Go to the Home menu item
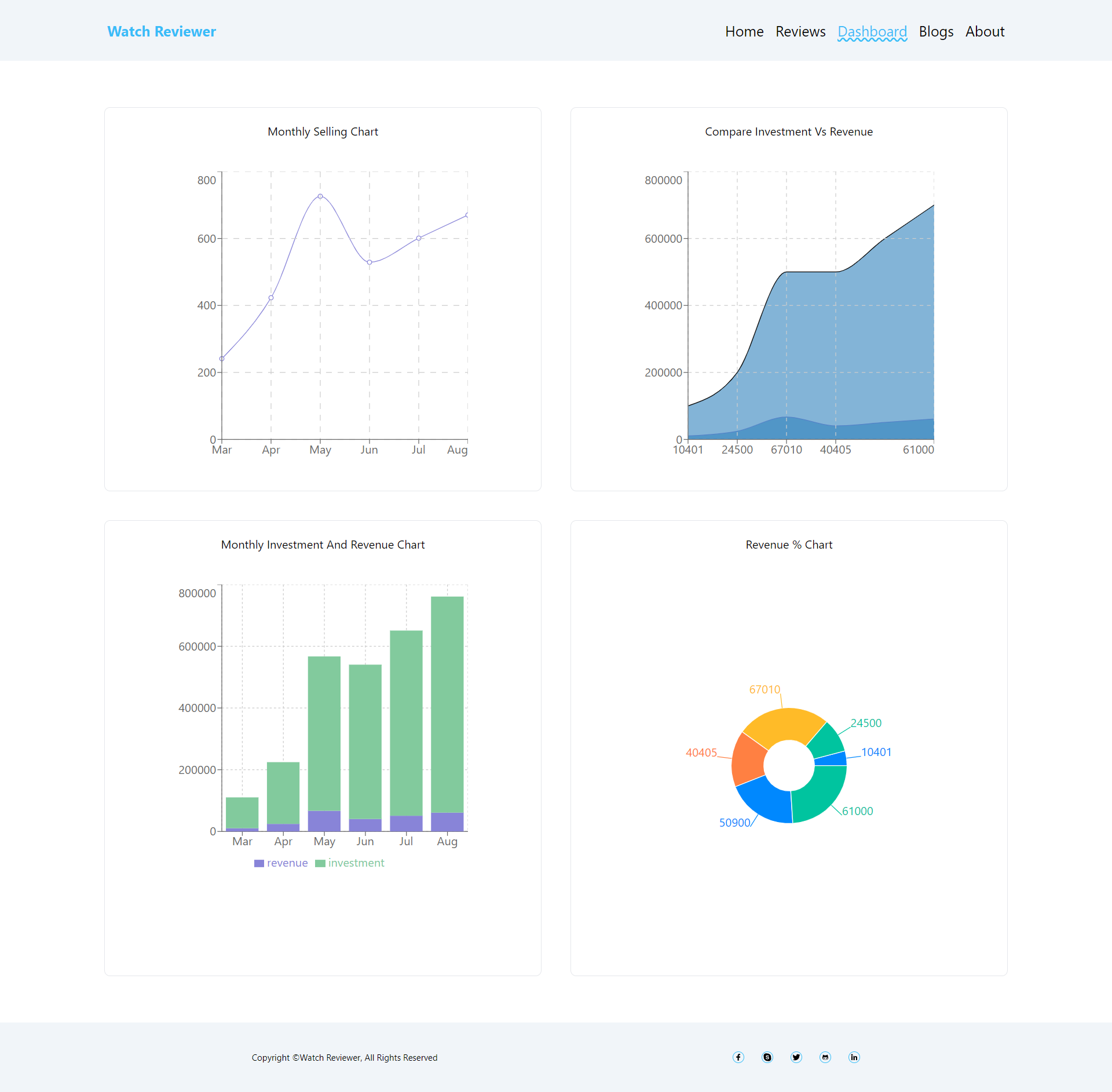Image resolution: width=1112 pixels, height=1092 pixels. click(744, 31)
